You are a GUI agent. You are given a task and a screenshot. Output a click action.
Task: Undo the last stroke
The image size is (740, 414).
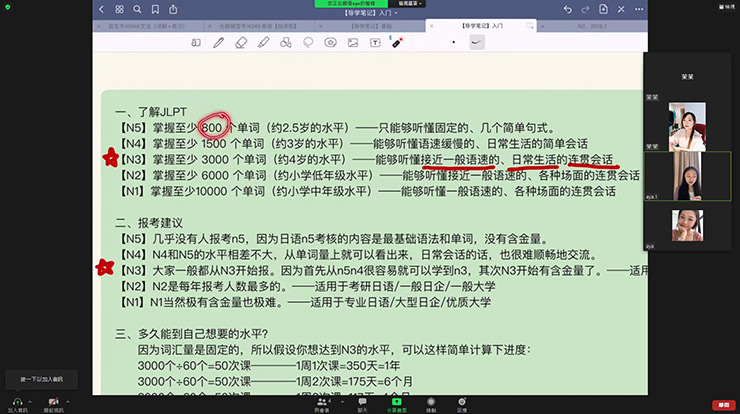pyautogui.click(x=568, y=9)
